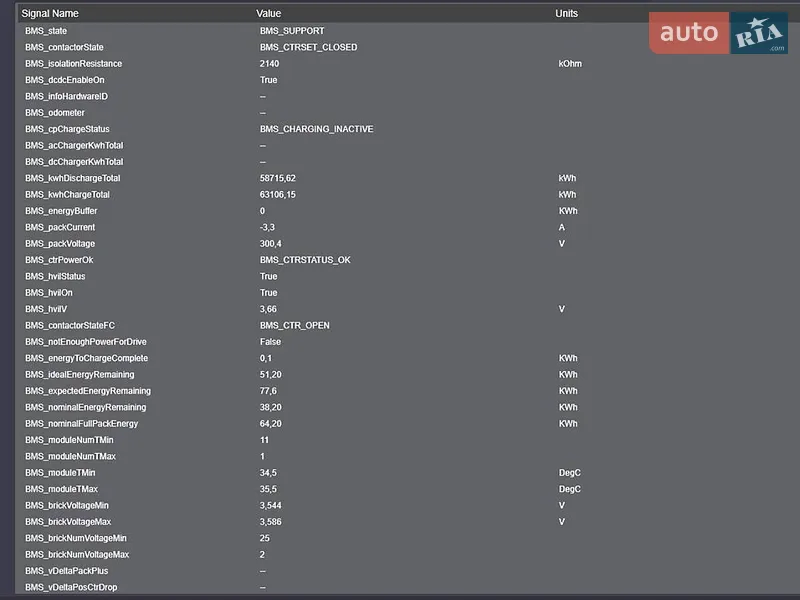Select the BMS_nominalFullPackEnergy signal name
800x600 pixels.
(x=82, y=423)
